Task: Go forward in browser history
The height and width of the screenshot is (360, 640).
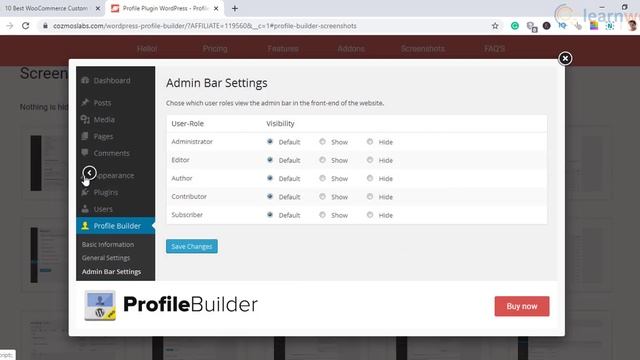Action: 9,26
